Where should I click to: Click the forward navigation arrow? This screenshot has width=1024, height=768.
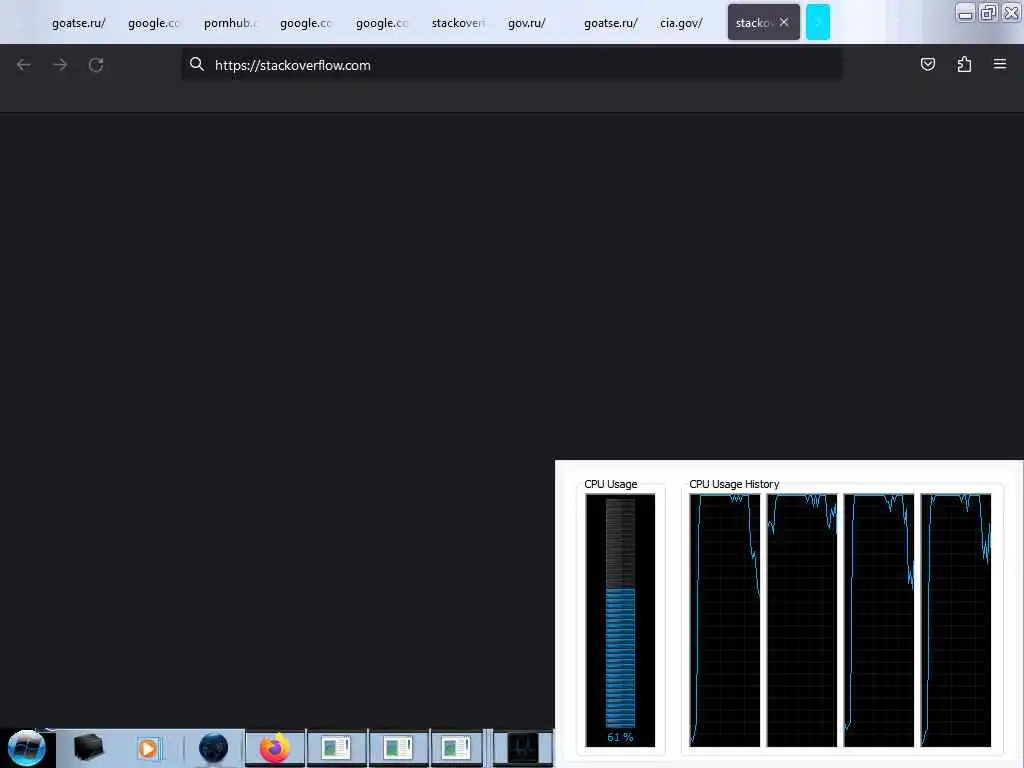point(60,65)
